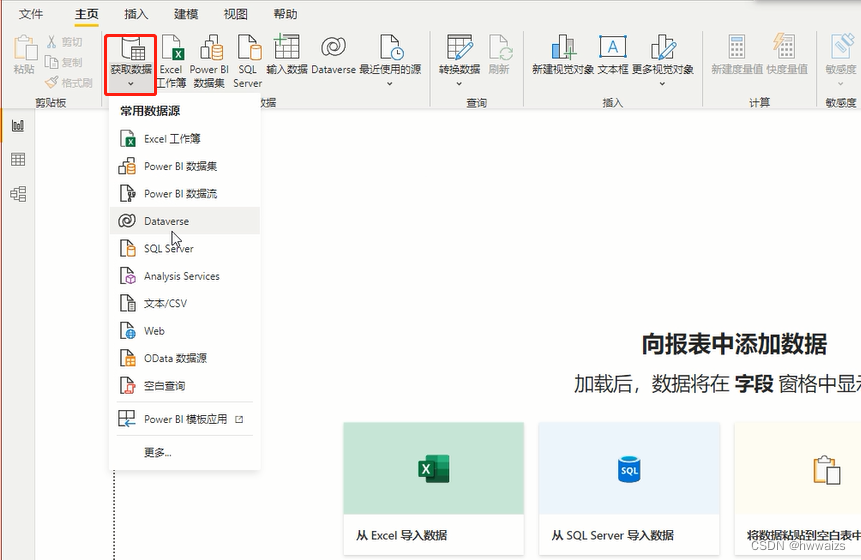
Task: Expand the 转换数据 dropdown arrow
Action: (x=459, y=84)
